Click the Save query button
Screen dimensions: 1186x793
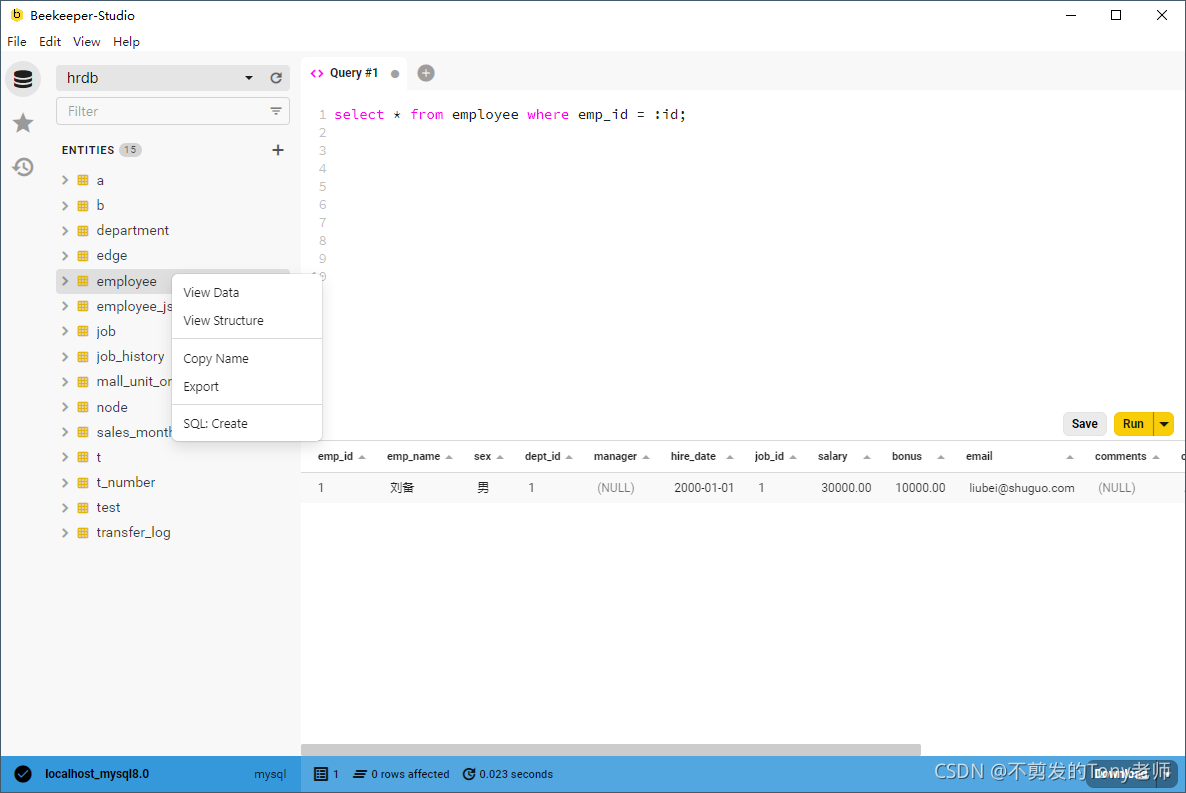1084,424
